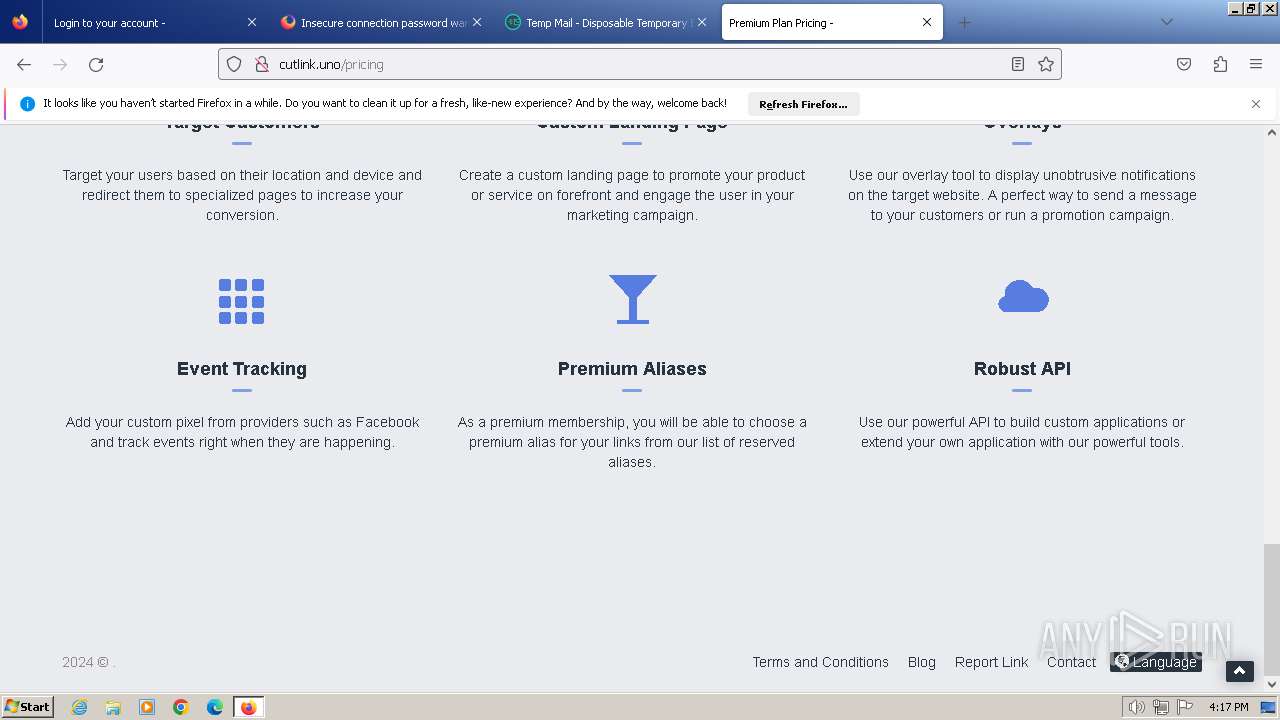Click the Robust API cloud icon
Screen dimensions: 1280x720
[x=1023, y=297]
